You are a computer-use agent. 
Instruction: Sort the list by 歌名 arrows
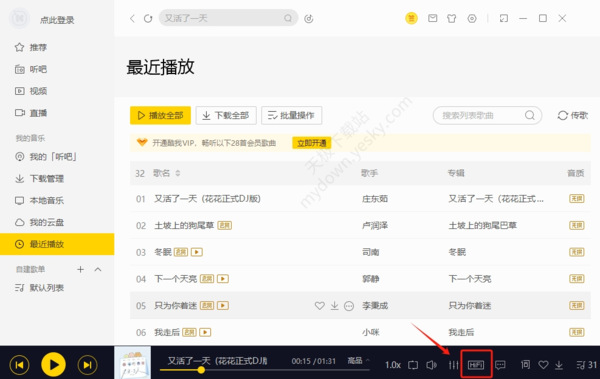coord(178,173)
